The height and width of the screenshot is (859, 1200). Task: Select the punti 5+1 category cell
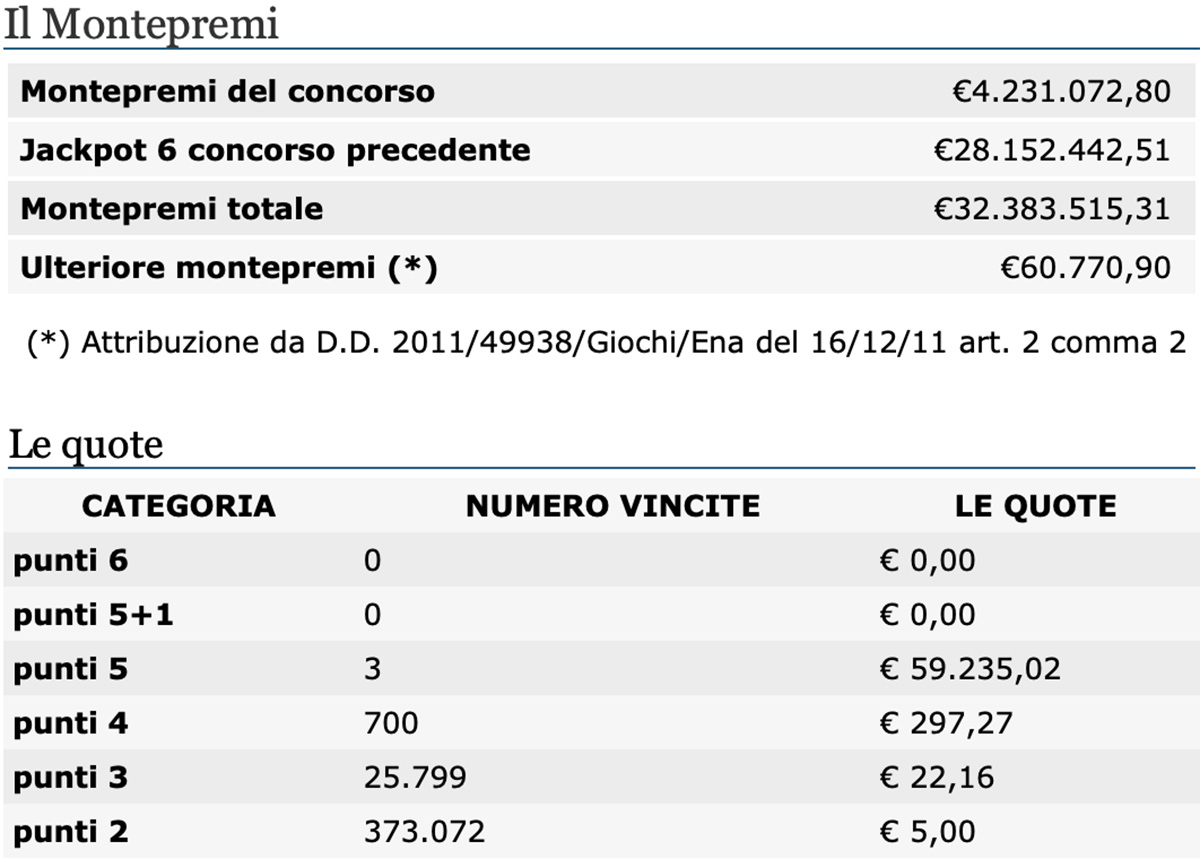coord(93,614)
